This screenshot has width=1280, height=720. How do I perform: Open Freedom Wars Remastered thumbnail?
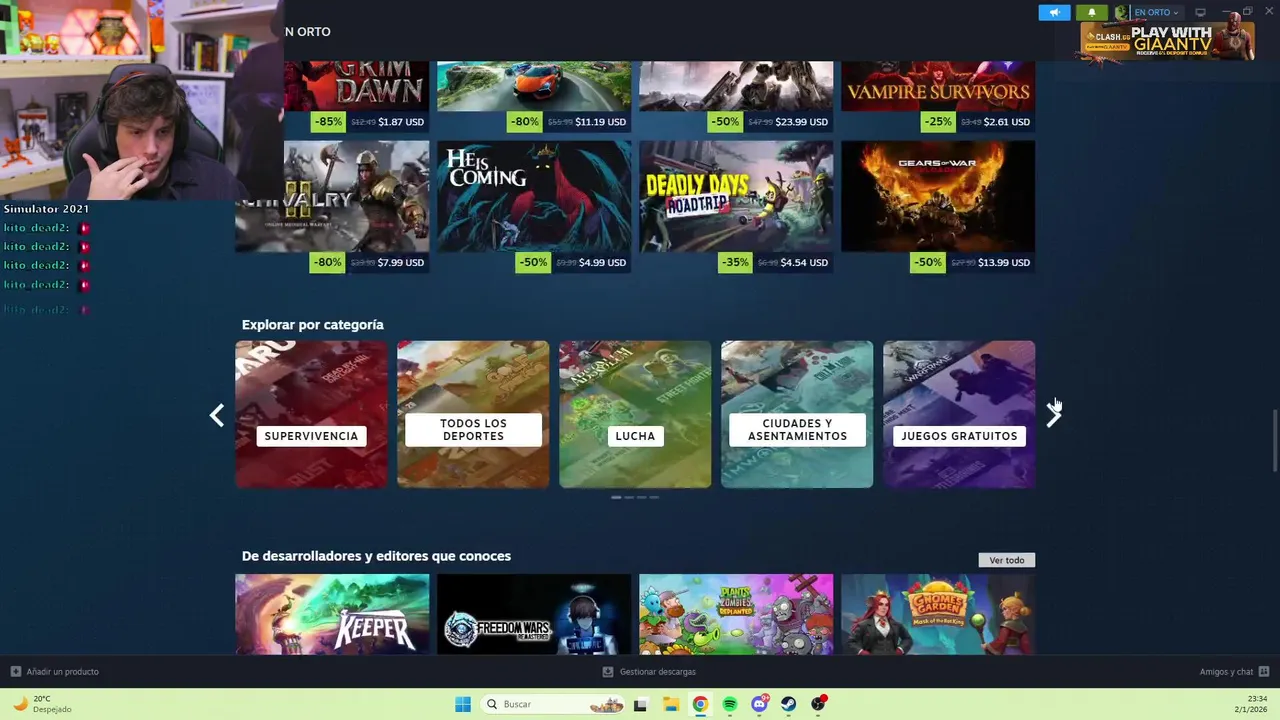click(x=534, y=614)
